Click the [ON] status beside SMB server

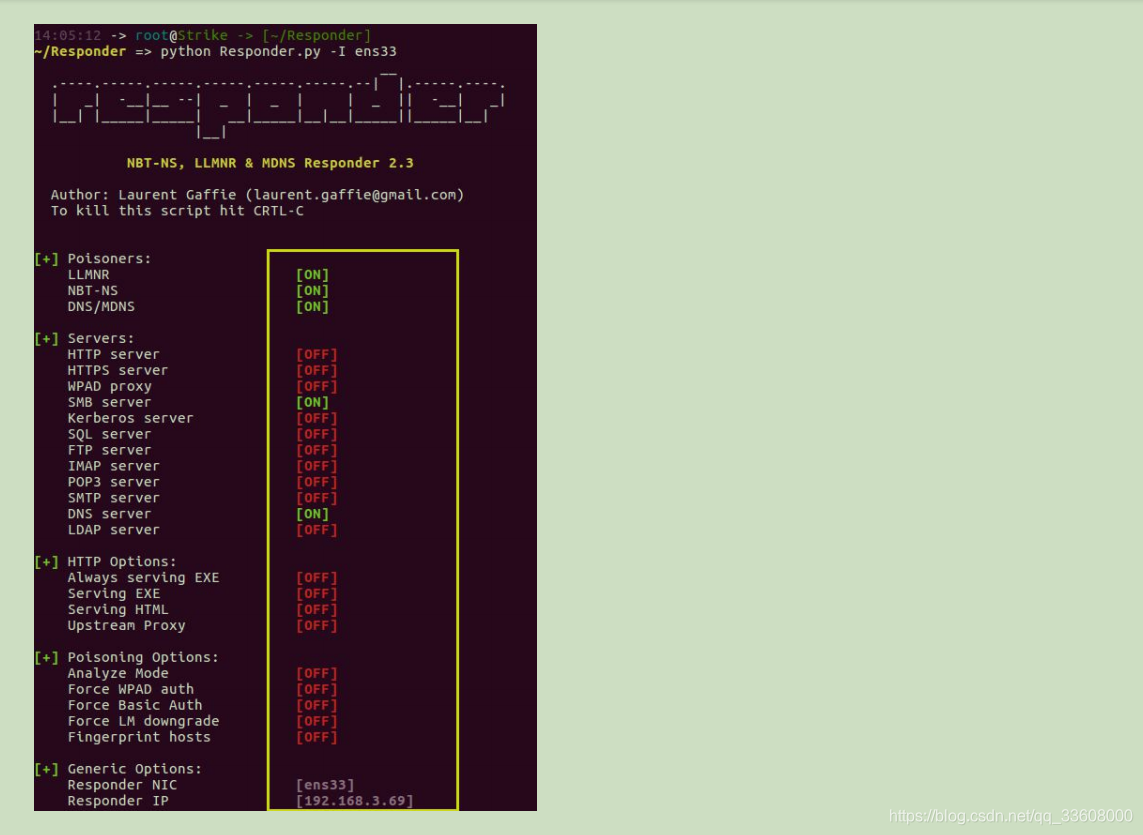click(x=312, y=403)
